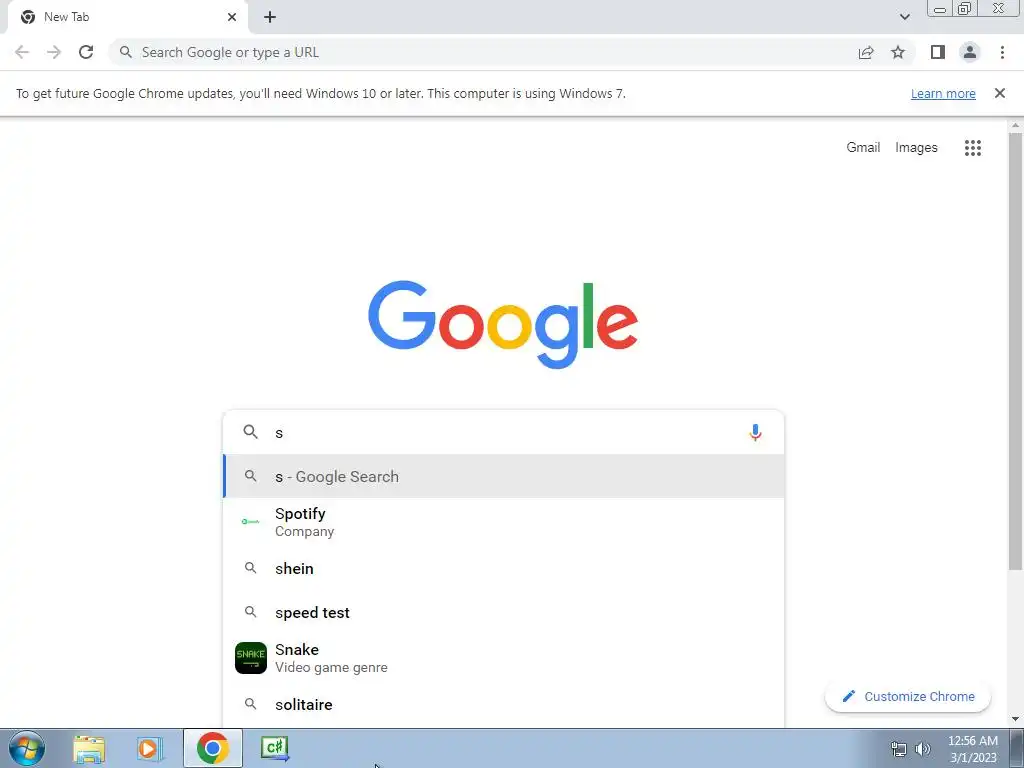Viewport: 1024px width, 768px height.
Task: Open the C# application in taskbar
Action: point(274,748)
